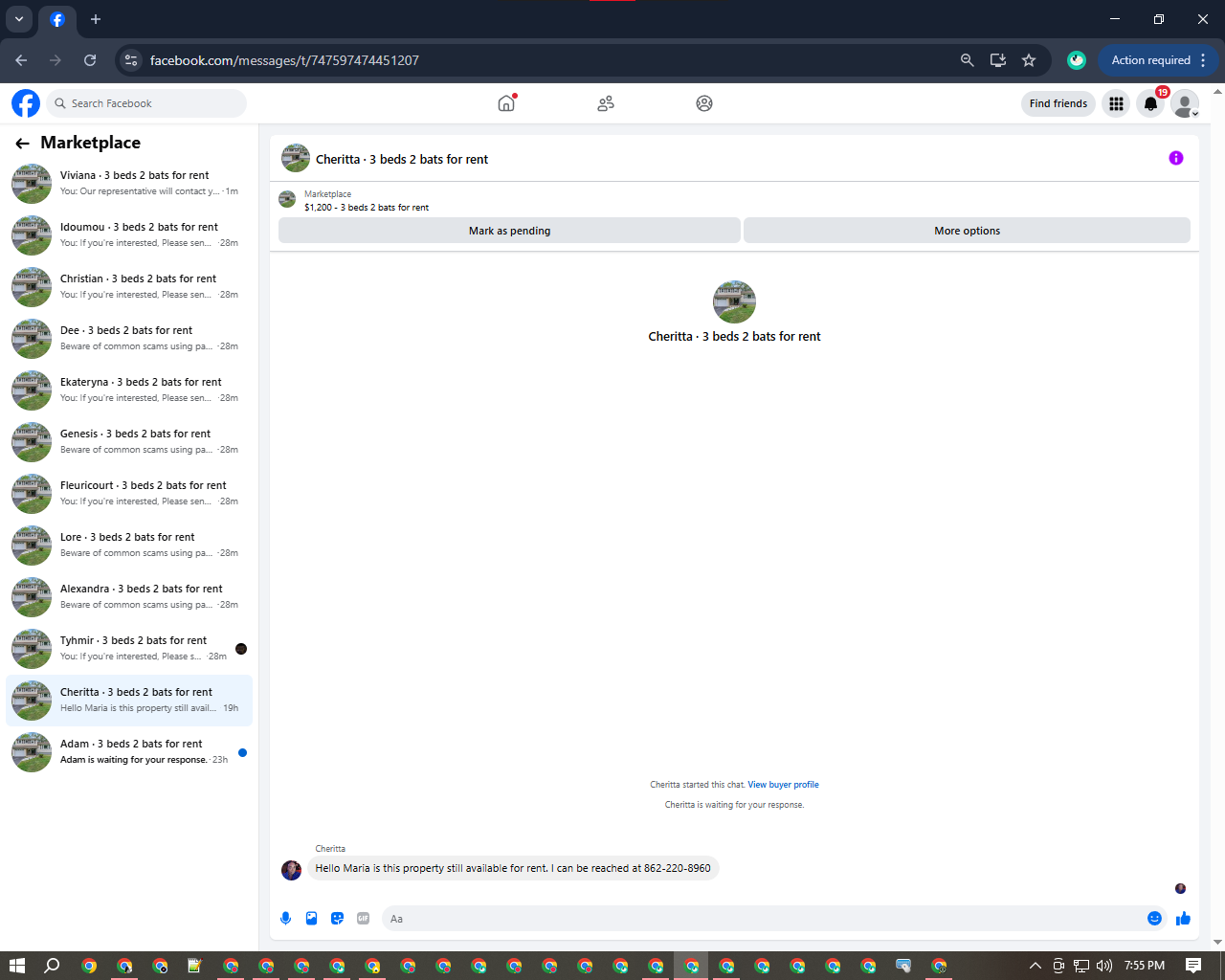Image resolution: width=1225 pixels, height=980 pixels.
Task: Bookmark this page with the star icon
Action: point(1029,60)
